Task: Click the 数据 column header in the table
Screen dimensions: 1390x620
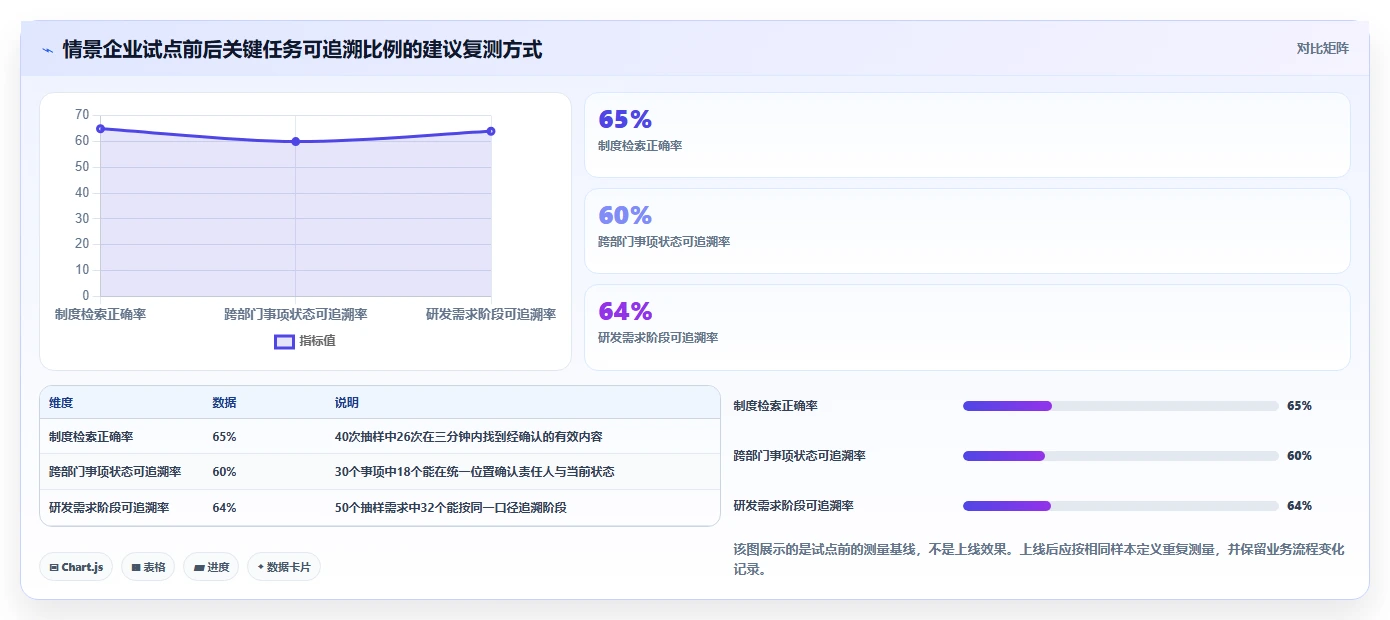Action: 224,403
